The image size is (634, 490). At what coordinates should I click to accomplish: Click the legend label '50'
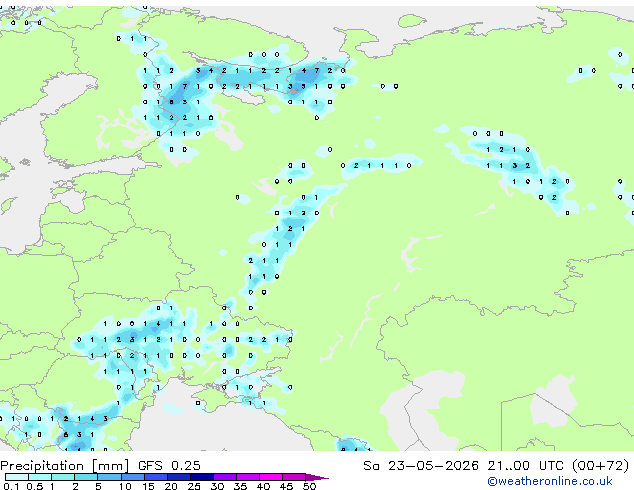click(x=309, y=486)
